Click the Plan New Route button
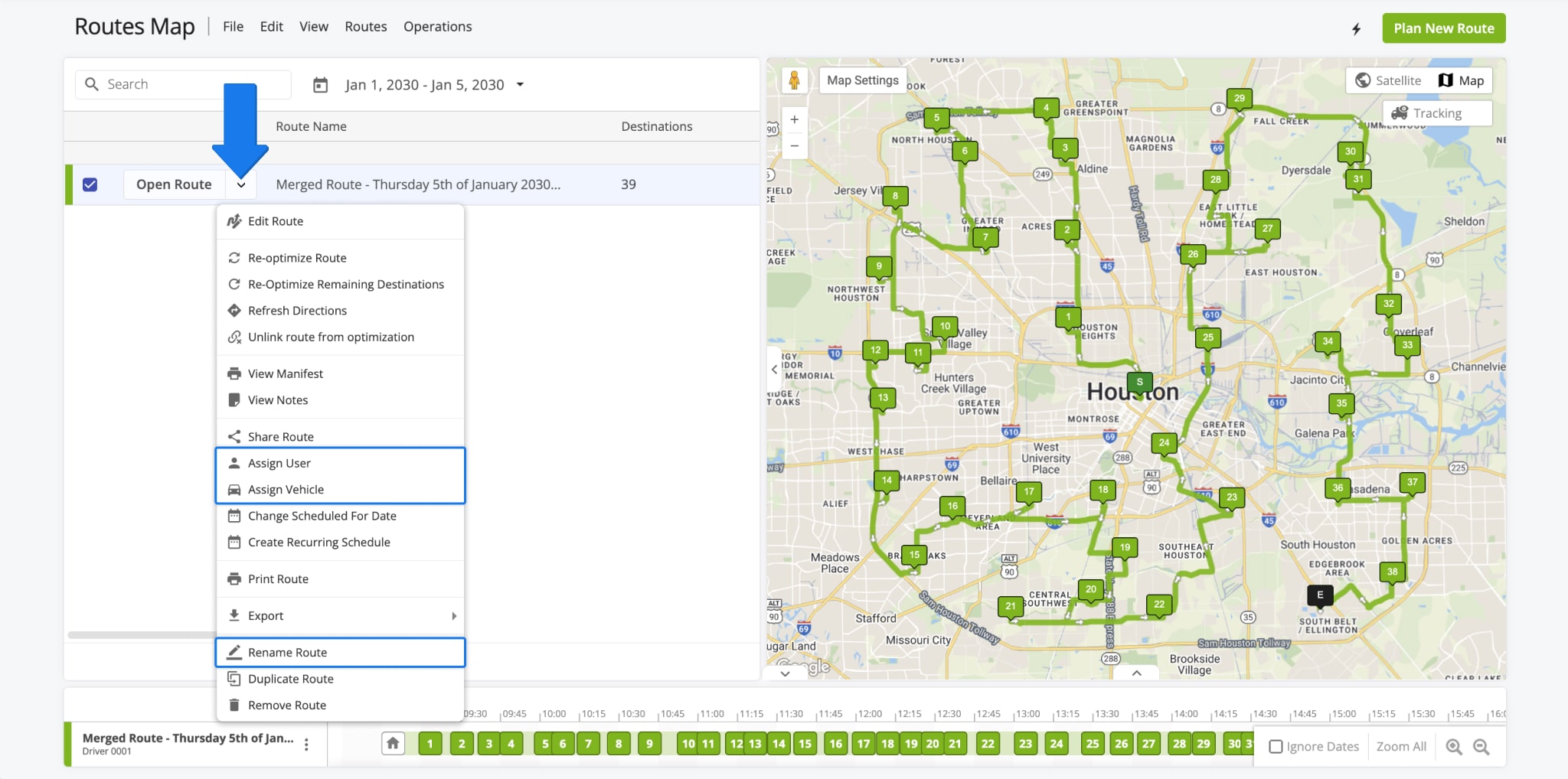Screen dimensions: 1568x779 (x=1442, y=28)
